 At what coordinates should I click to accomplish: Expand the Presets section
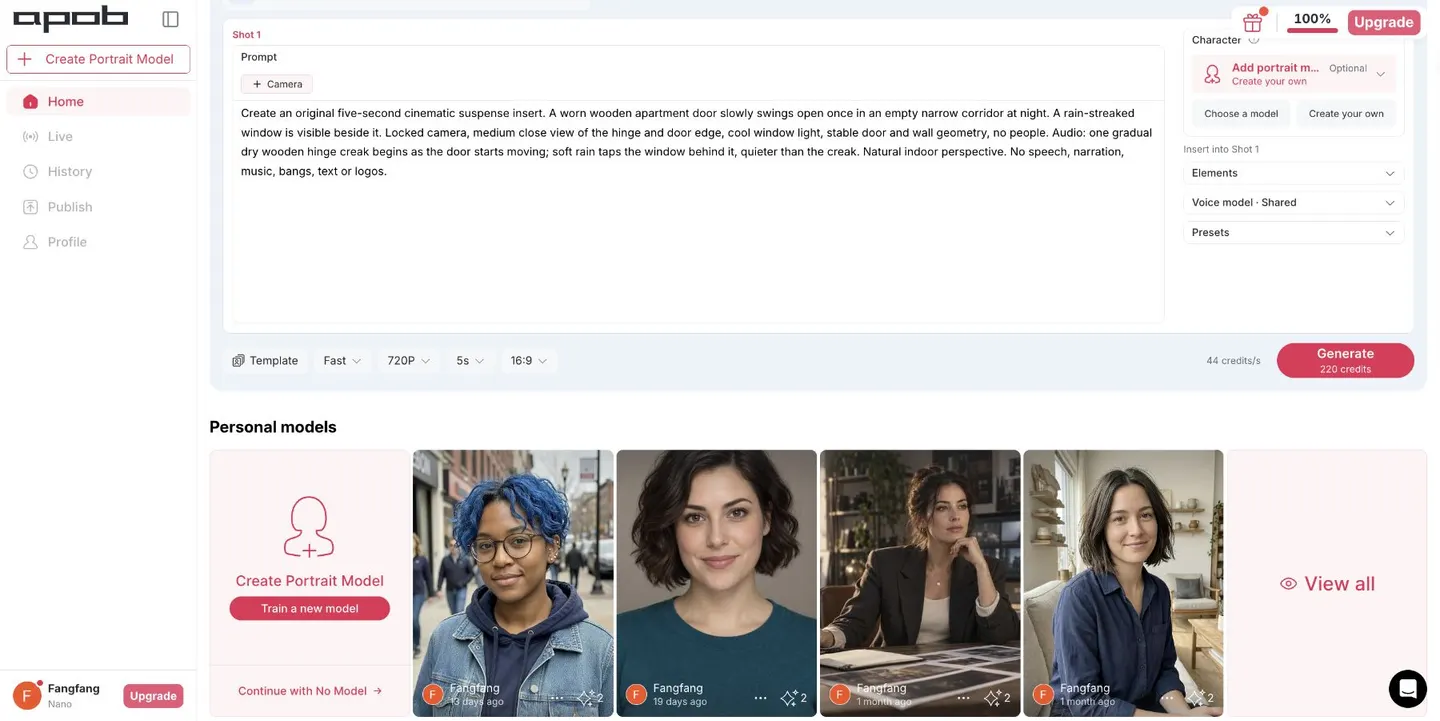click(x=1293, y=232)
